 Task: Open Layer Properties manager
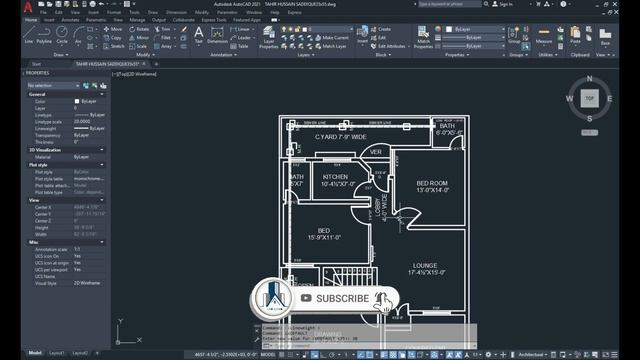(269, 38)
